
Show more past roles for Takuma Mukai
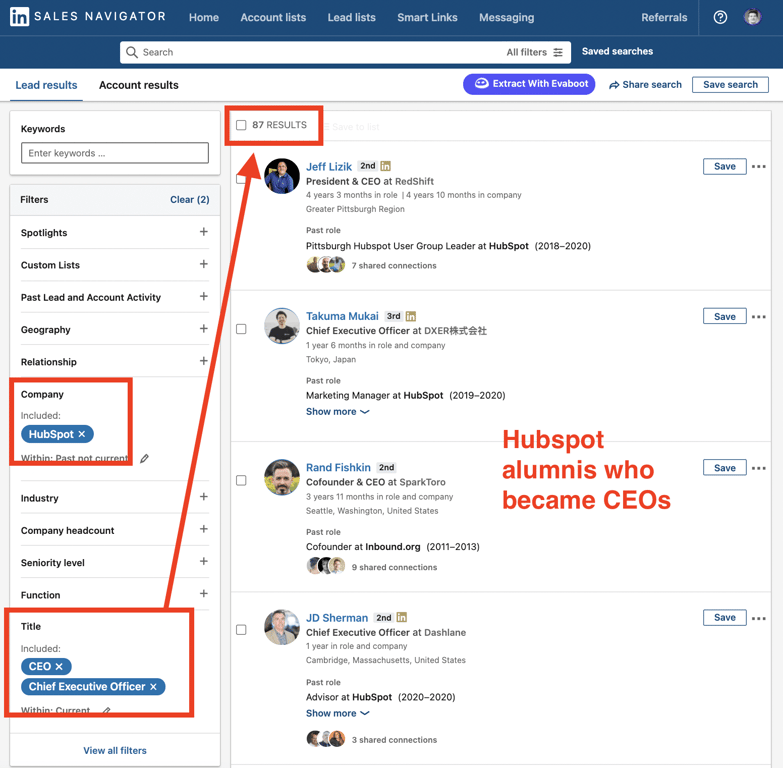tap(338, 411)
